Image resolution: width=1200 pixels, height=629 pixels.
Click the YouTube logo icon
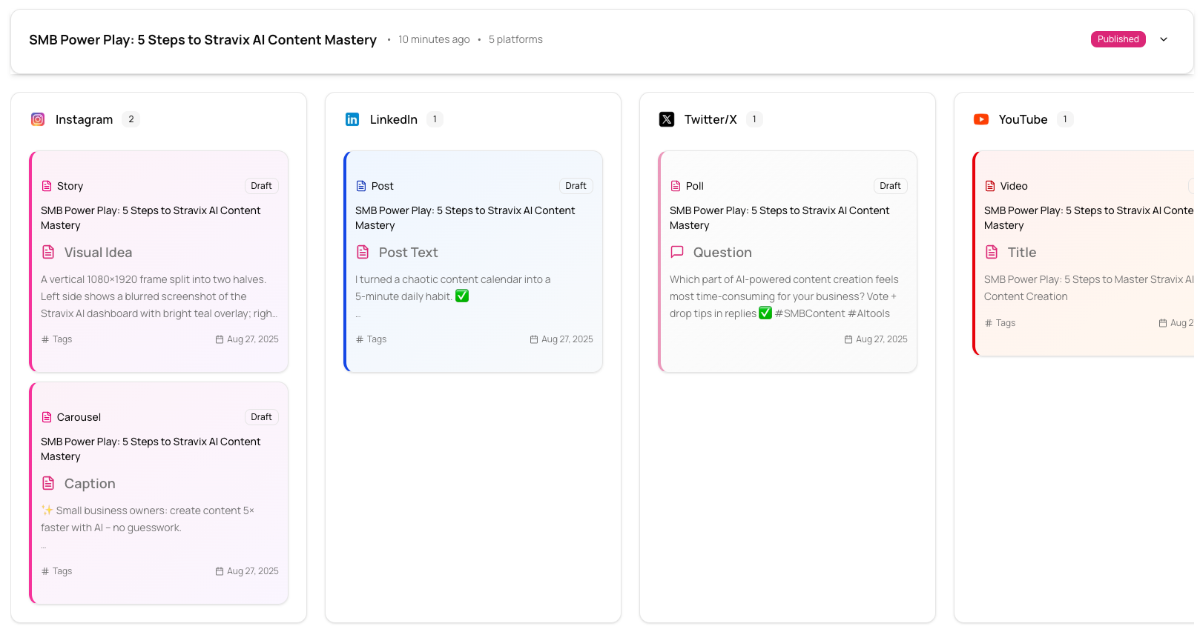981,119
